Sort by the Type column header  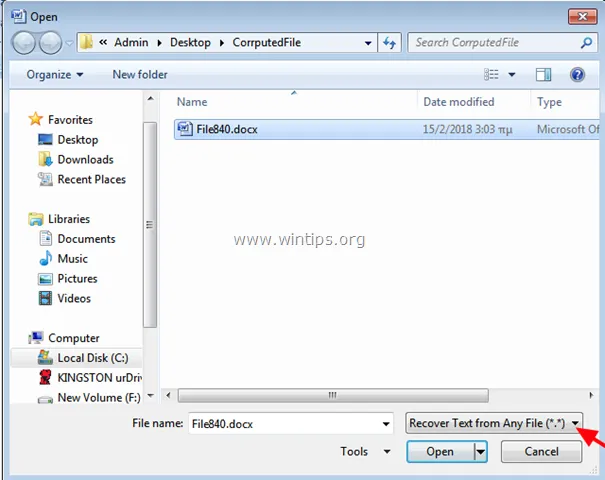pyautogui.click(x=549, y=102)
